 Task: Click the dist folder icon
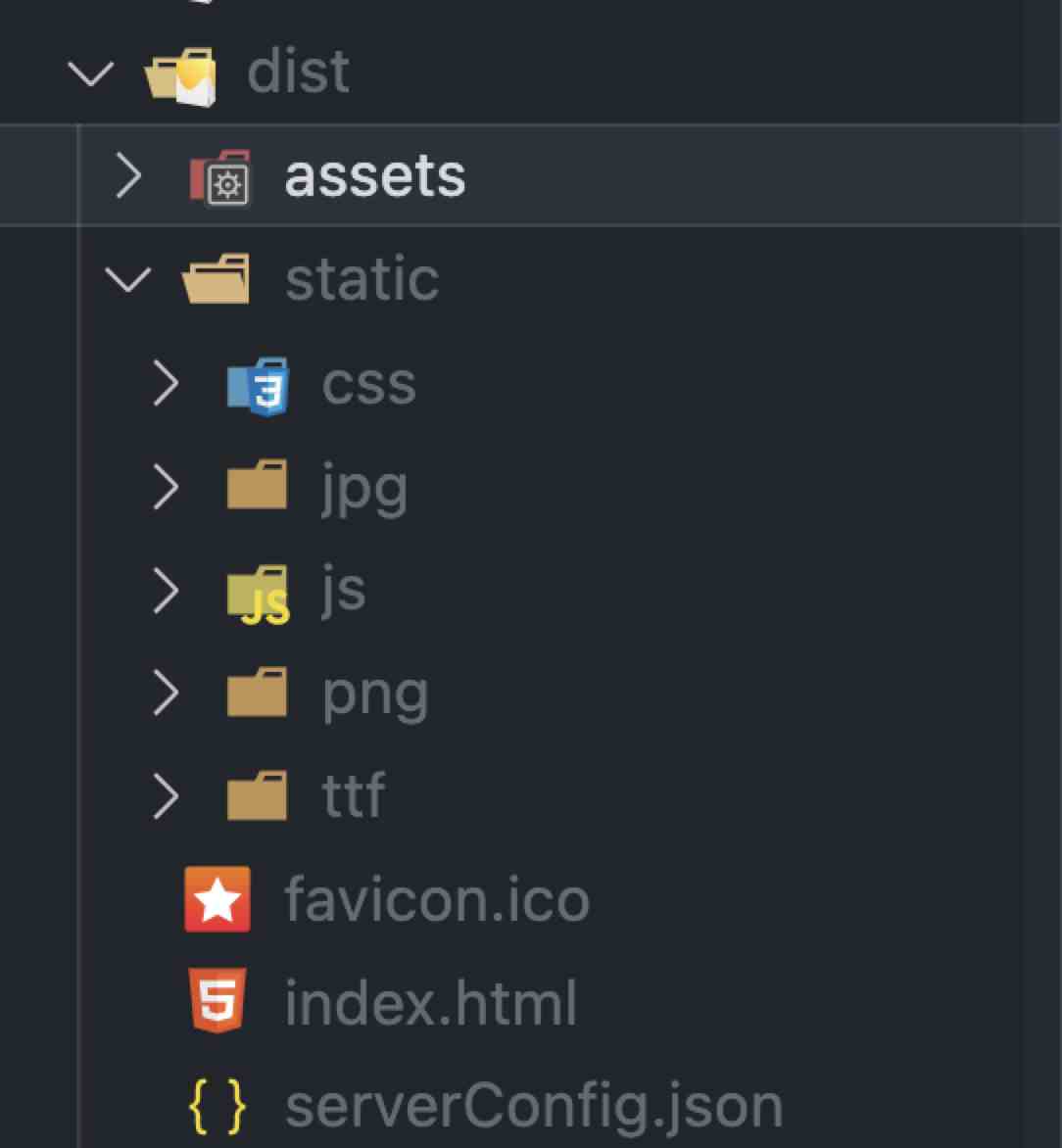180,74
